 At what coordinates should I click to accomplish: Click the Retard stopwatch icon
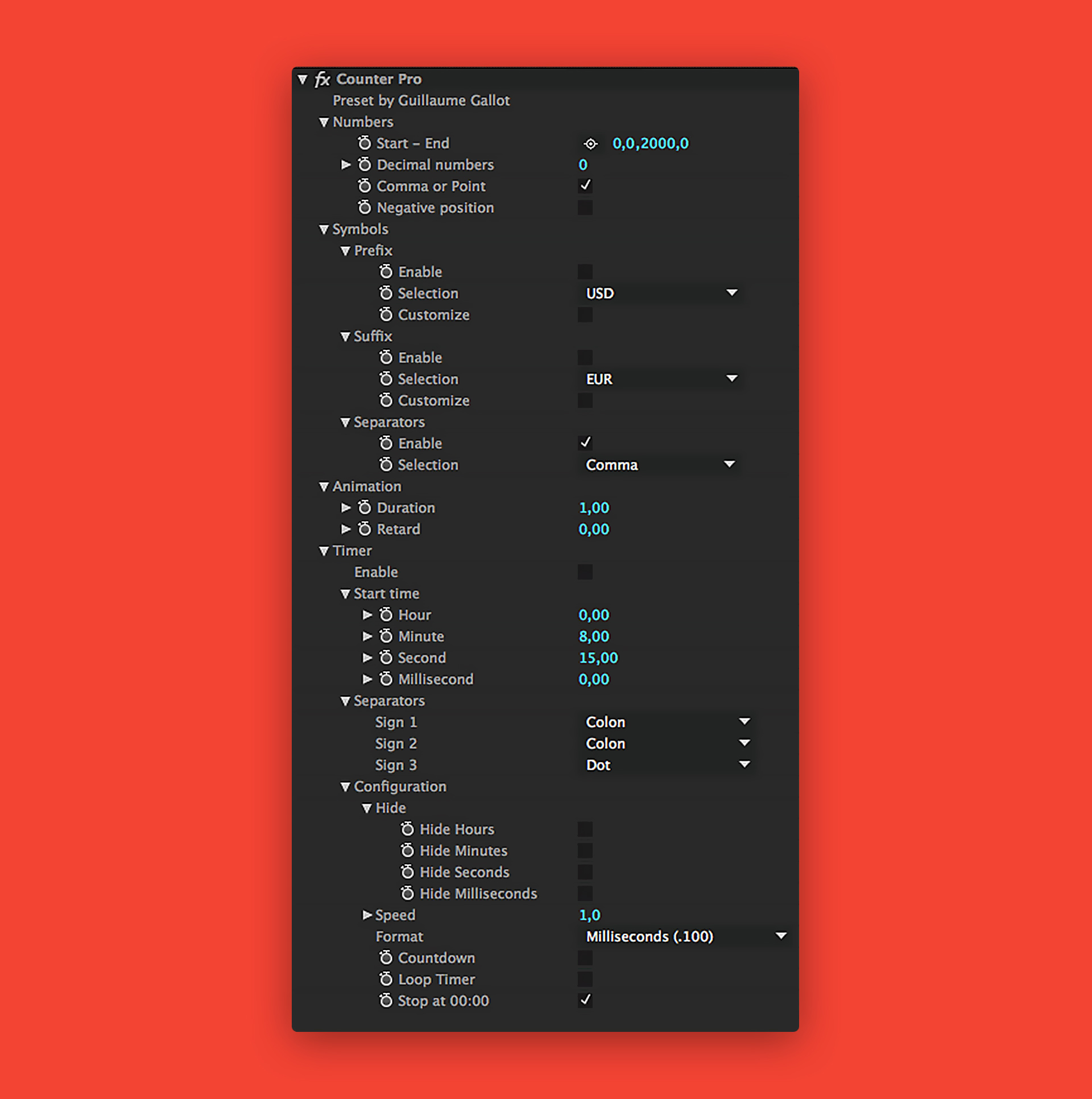[365, 529]
